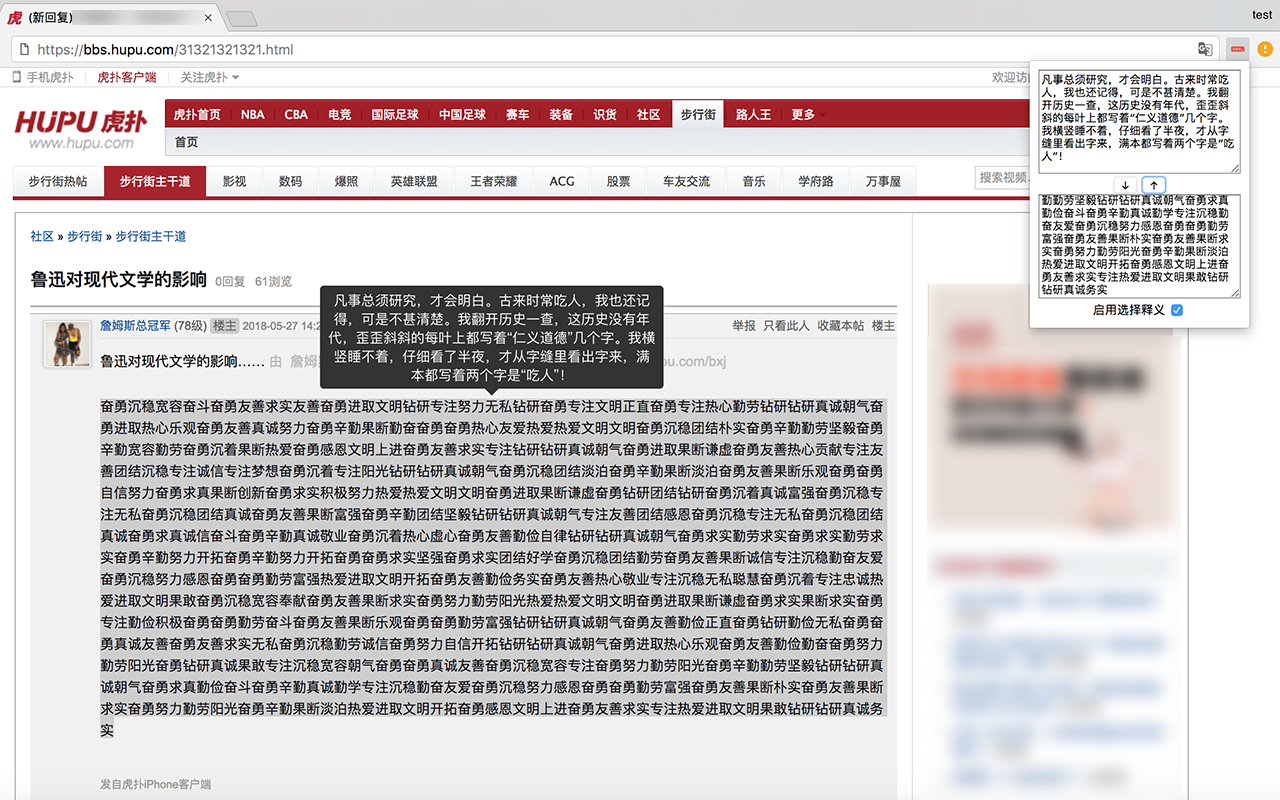Open the 虎扑首页 nav item
1280x800 pixels.
[197, 114]
